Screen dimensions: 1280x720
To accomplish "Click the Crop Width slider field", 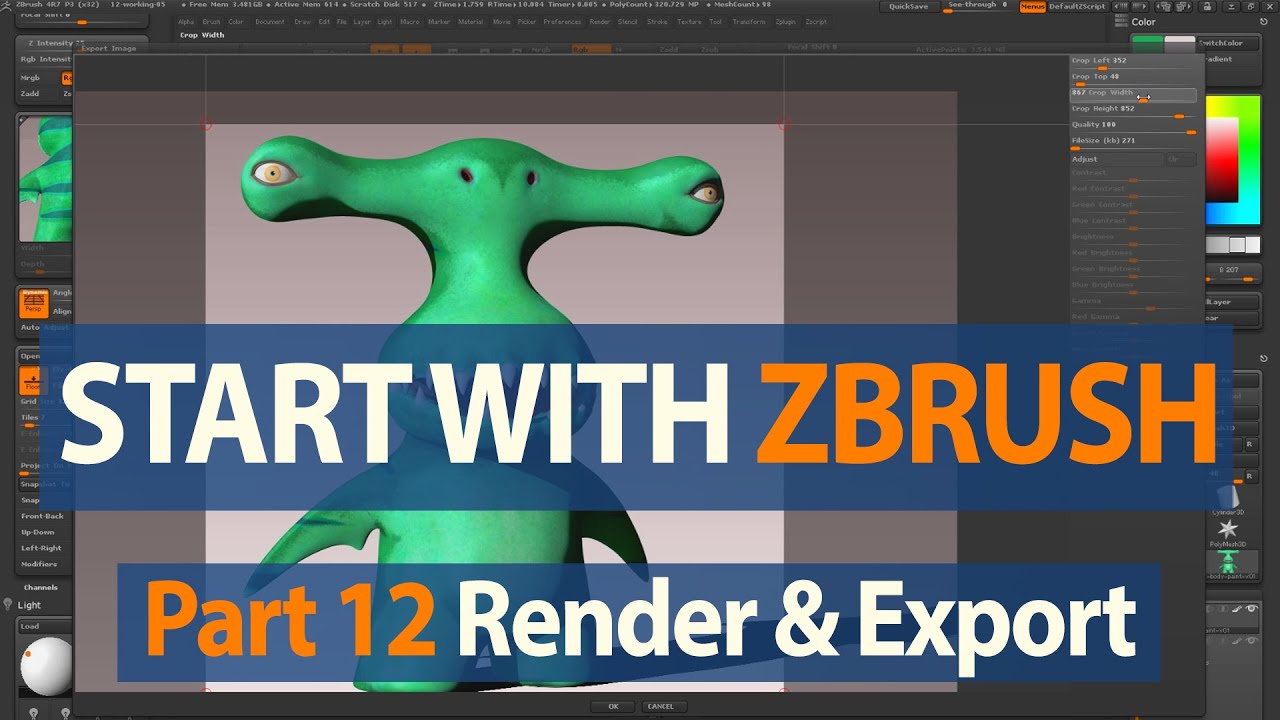I will click(1133, 94).
